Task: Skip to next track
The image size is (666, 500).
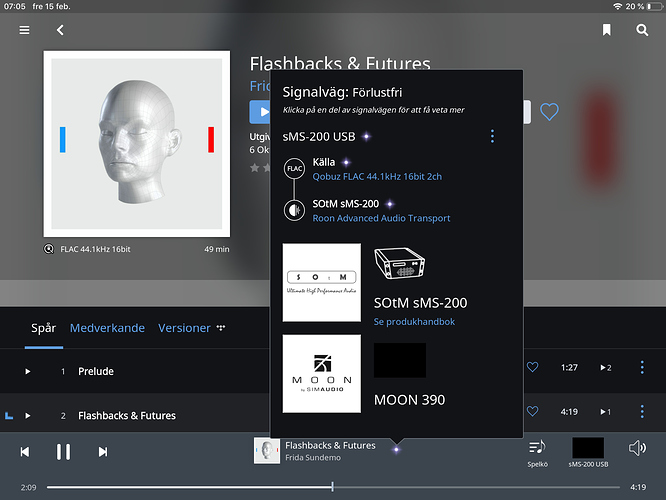Action: click(x=103, y=452)
